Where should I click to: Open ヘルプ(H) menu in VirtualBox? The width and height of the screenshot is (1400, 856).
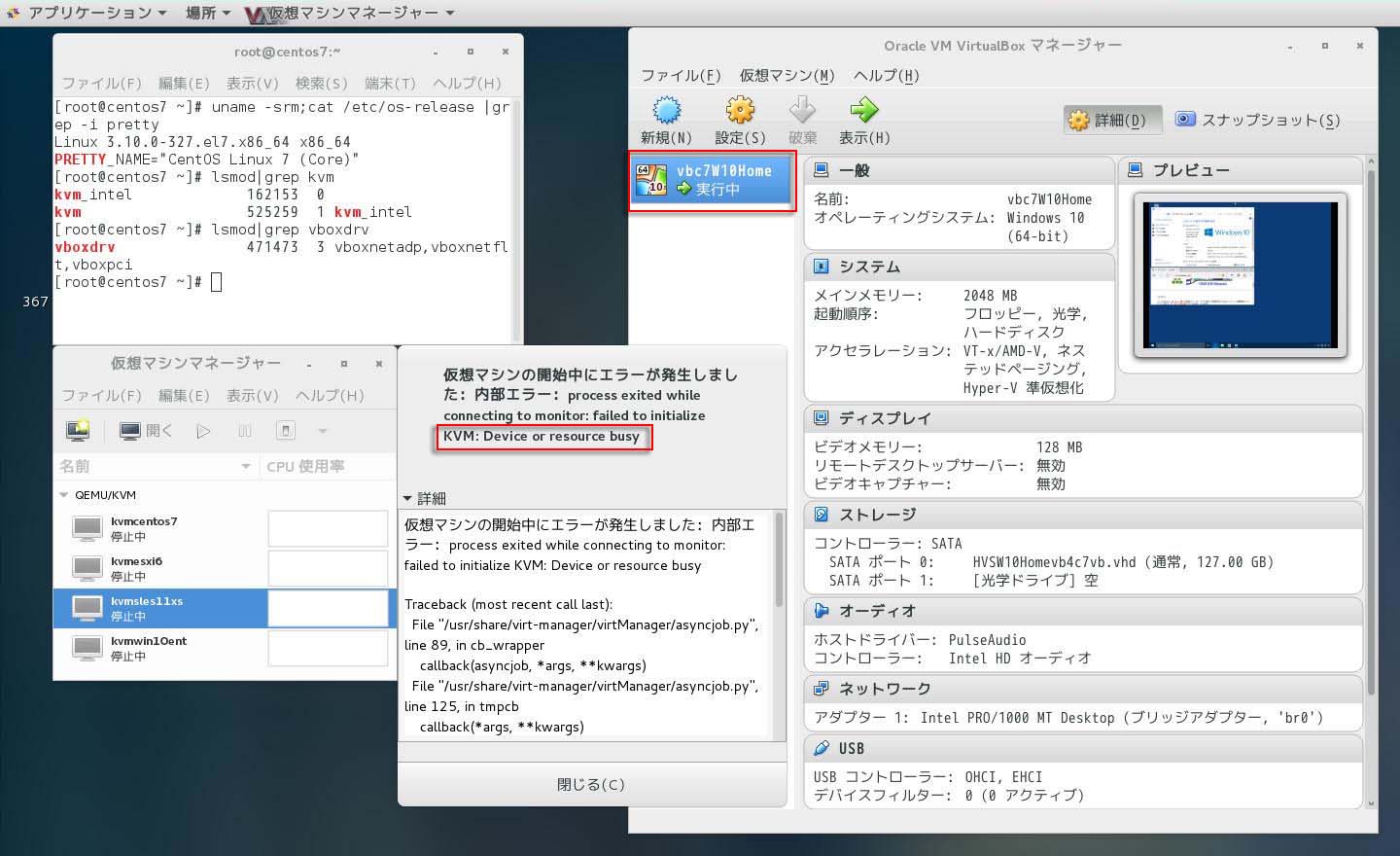pyautogui.click(x=887, y=76)
